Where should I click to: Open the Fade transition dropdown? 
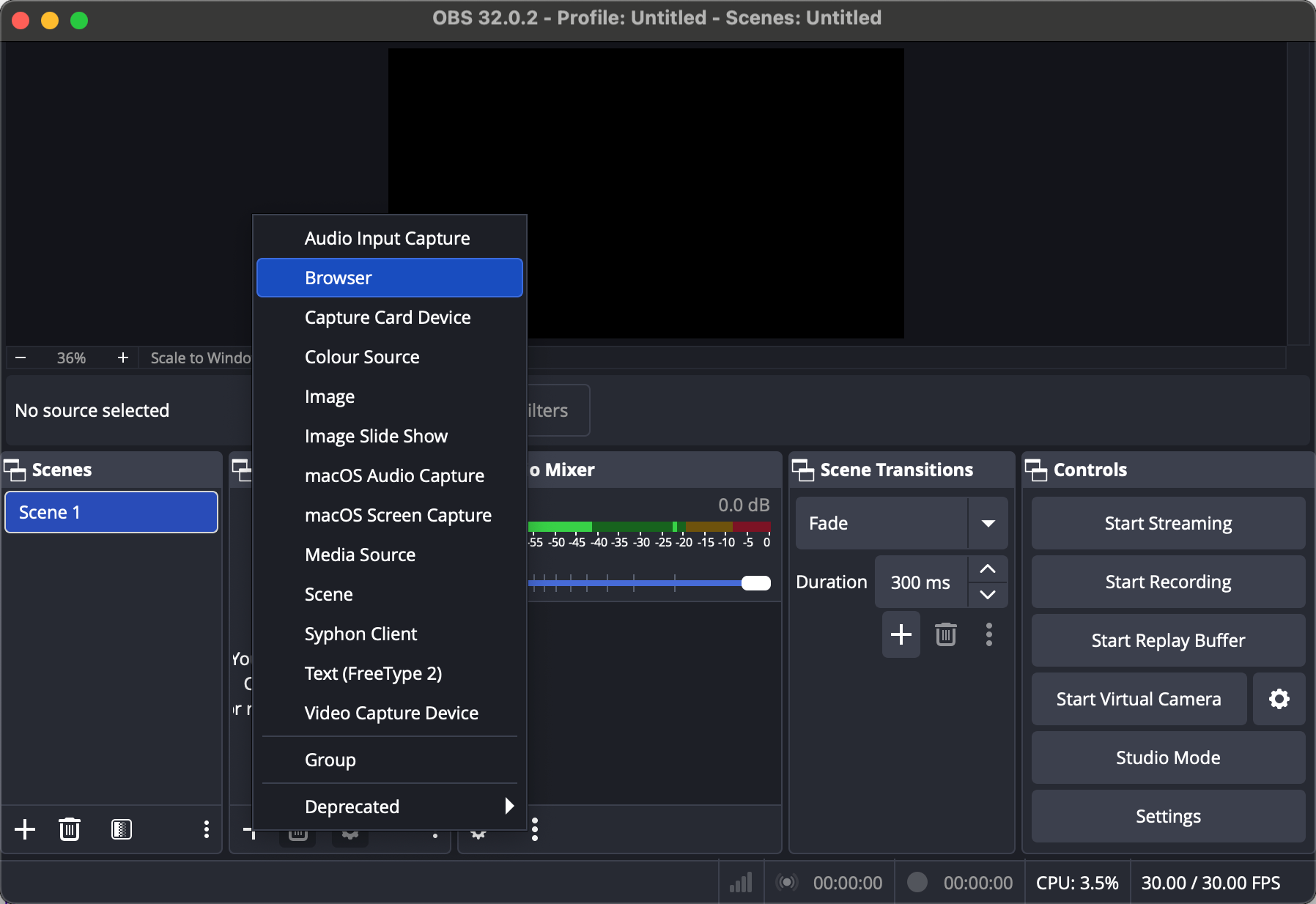pyautogui.click(x=988, y=523)
